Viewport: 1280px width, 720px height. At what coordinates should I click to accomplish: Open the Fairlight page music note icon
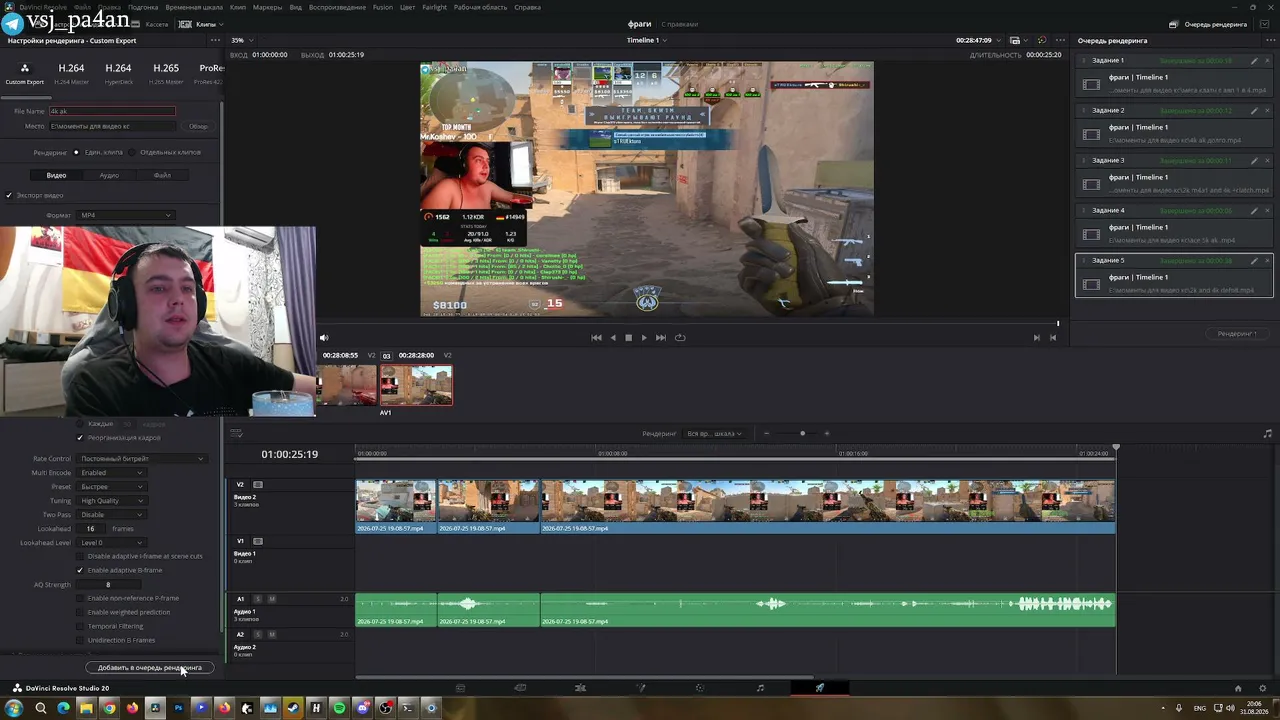point(760,688)
